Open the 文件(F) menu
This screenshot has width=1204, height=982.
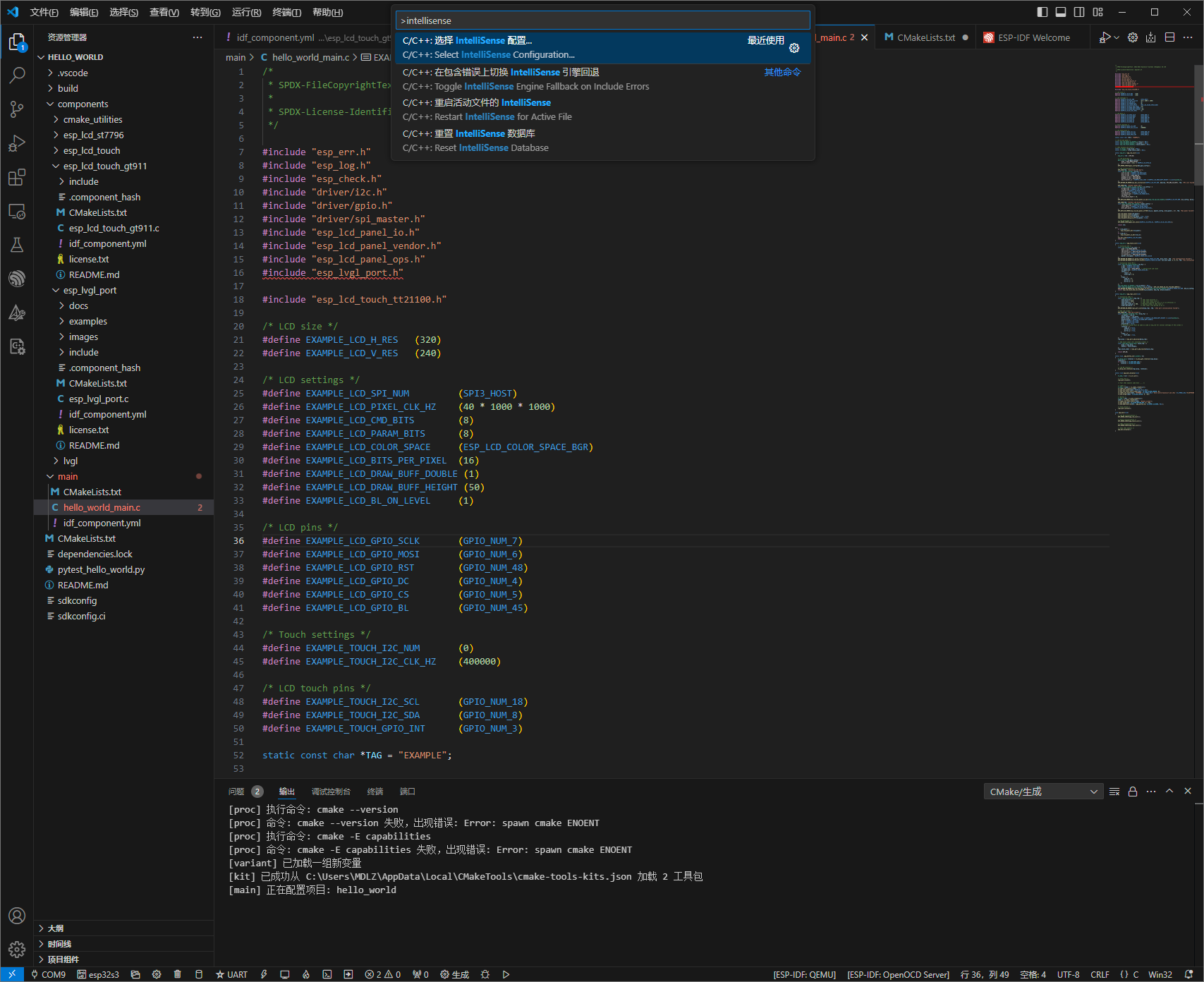(x=44, y=12)
